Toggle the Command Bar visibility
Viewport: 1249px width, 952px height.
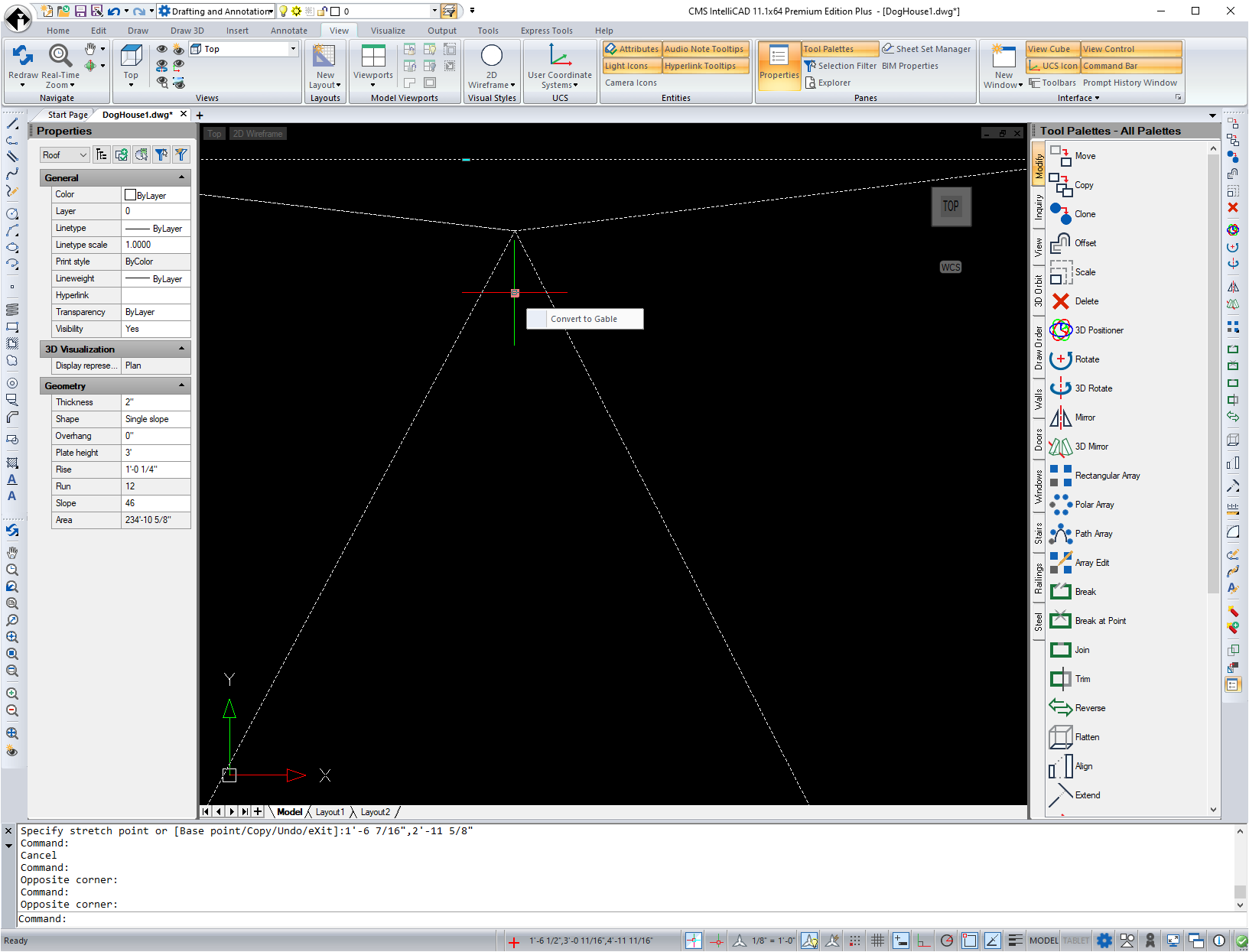point(1131,66)
